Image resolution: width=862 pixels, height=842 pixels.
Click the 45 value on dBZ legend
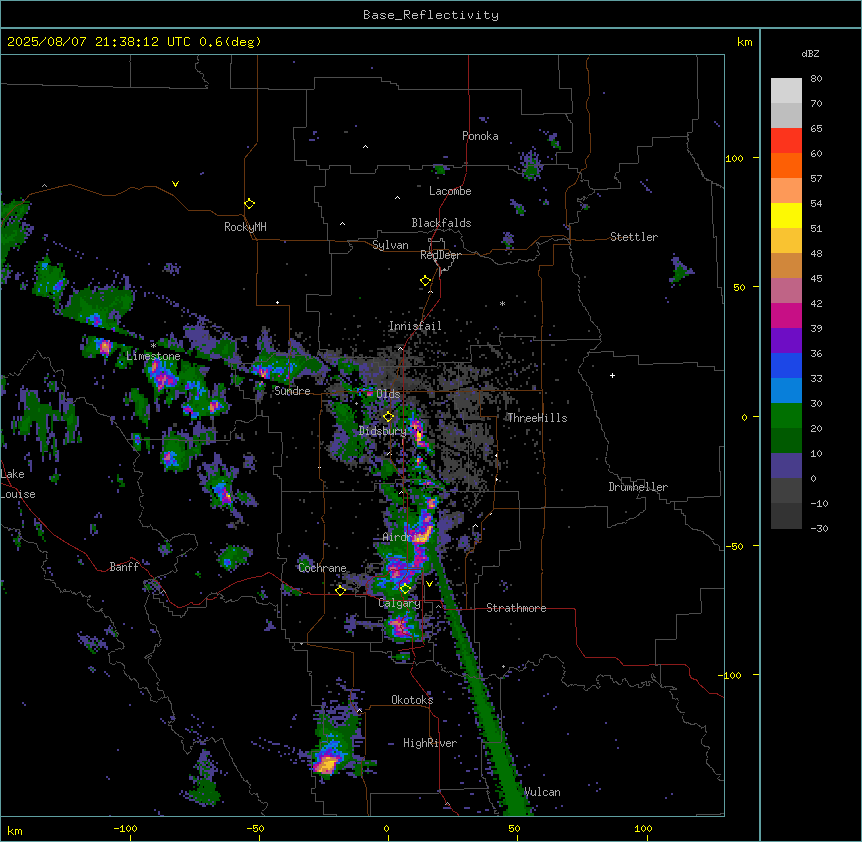pyautogui.click(x=816, y=279)
